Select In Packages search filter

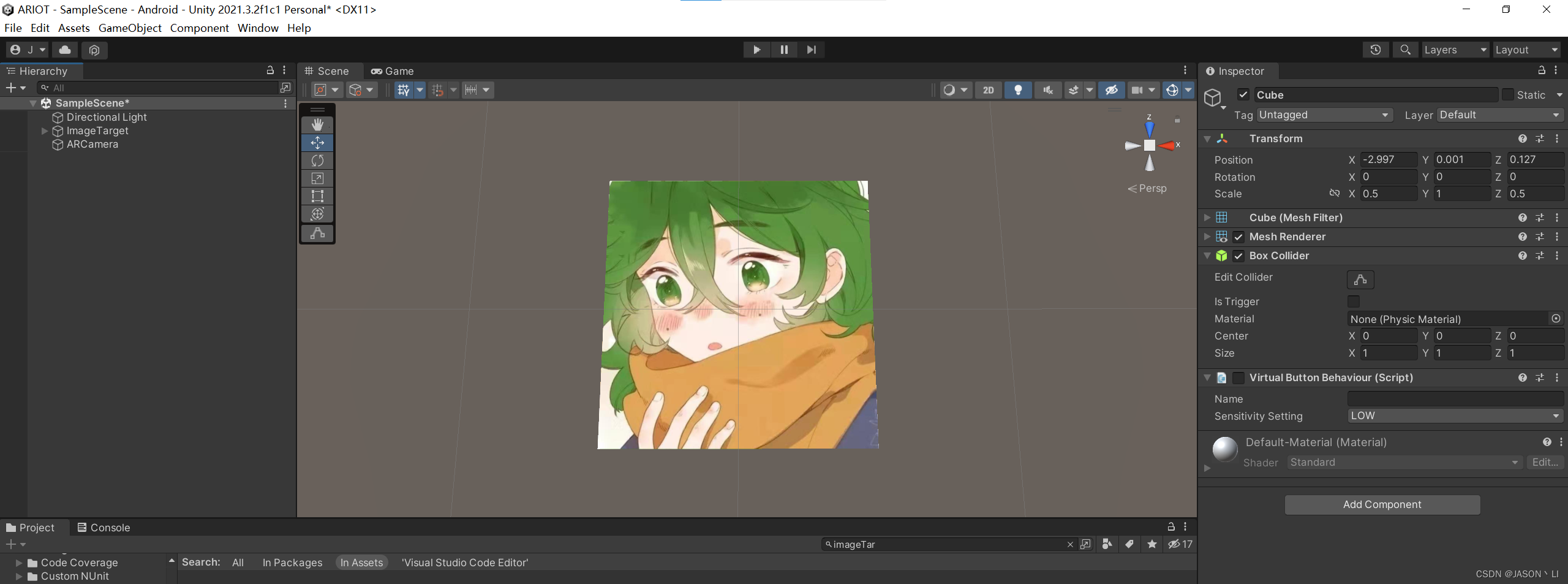click(x=292, y=563)
